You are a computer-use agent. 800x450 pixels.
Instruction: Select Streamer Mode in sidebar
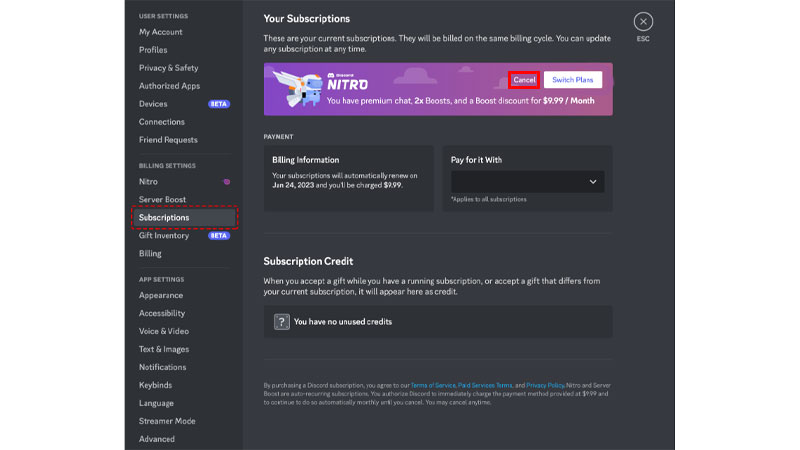pos(167,421)
